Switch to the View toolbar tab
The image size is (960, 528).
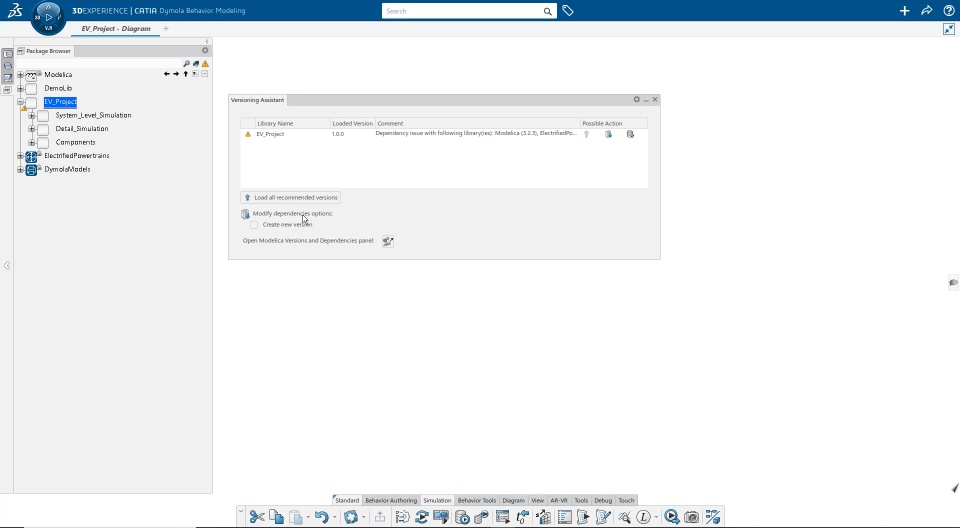click(x=537, y=500)
